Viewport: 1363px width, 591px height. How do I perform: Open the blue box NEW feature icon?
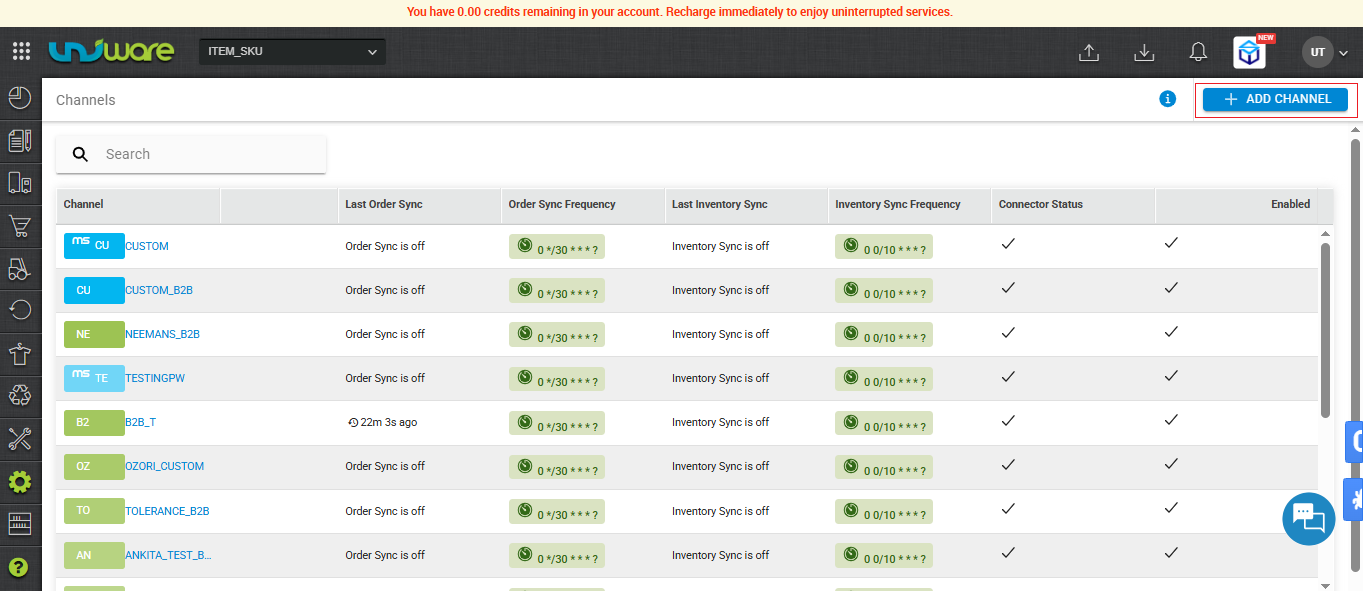pyautogui.click(x=1250, y=53)
